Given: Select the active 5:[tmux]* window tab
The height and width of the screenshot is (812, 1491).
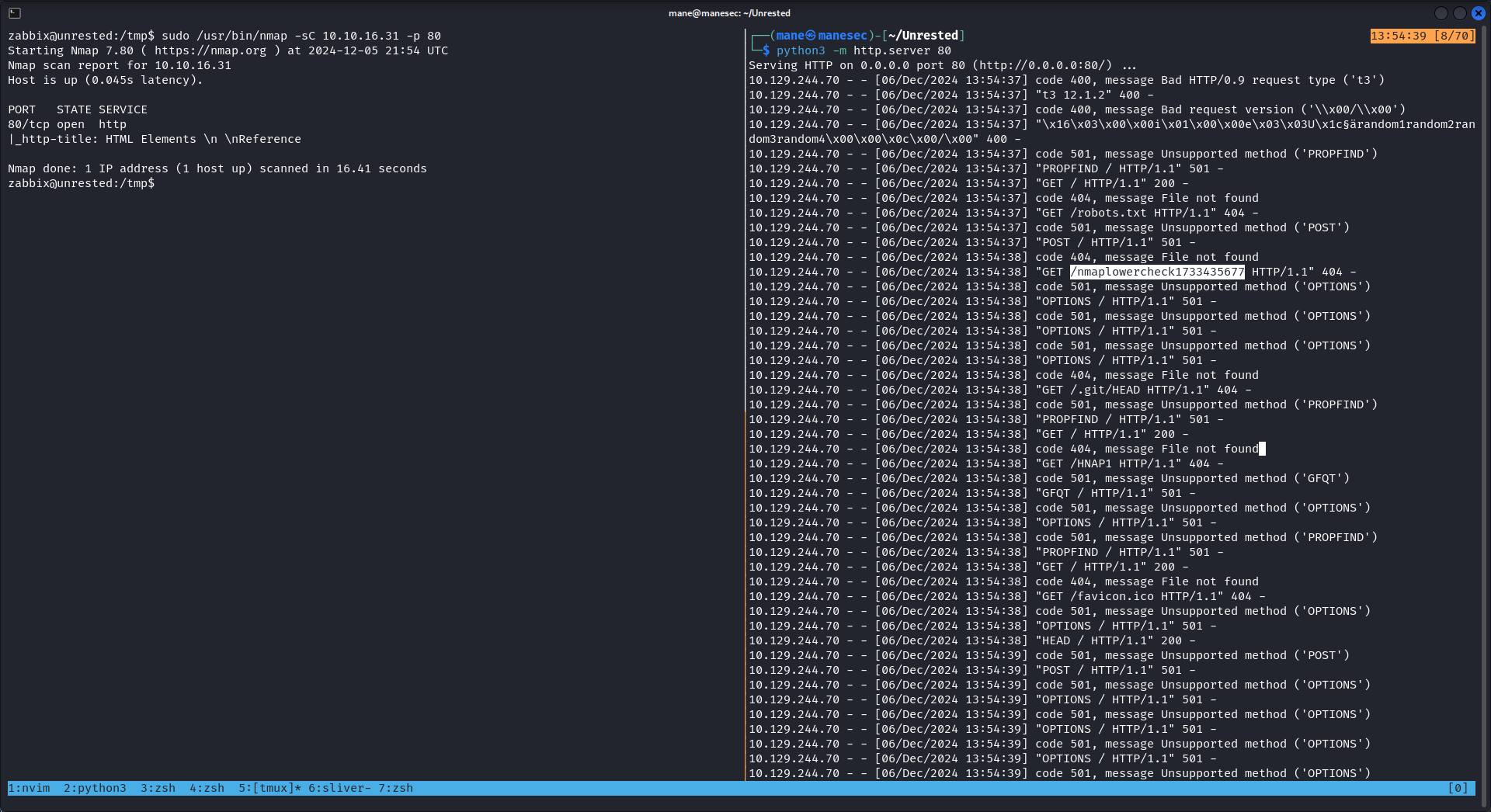Looking at the screenshot, I should (x=269, y=788).
